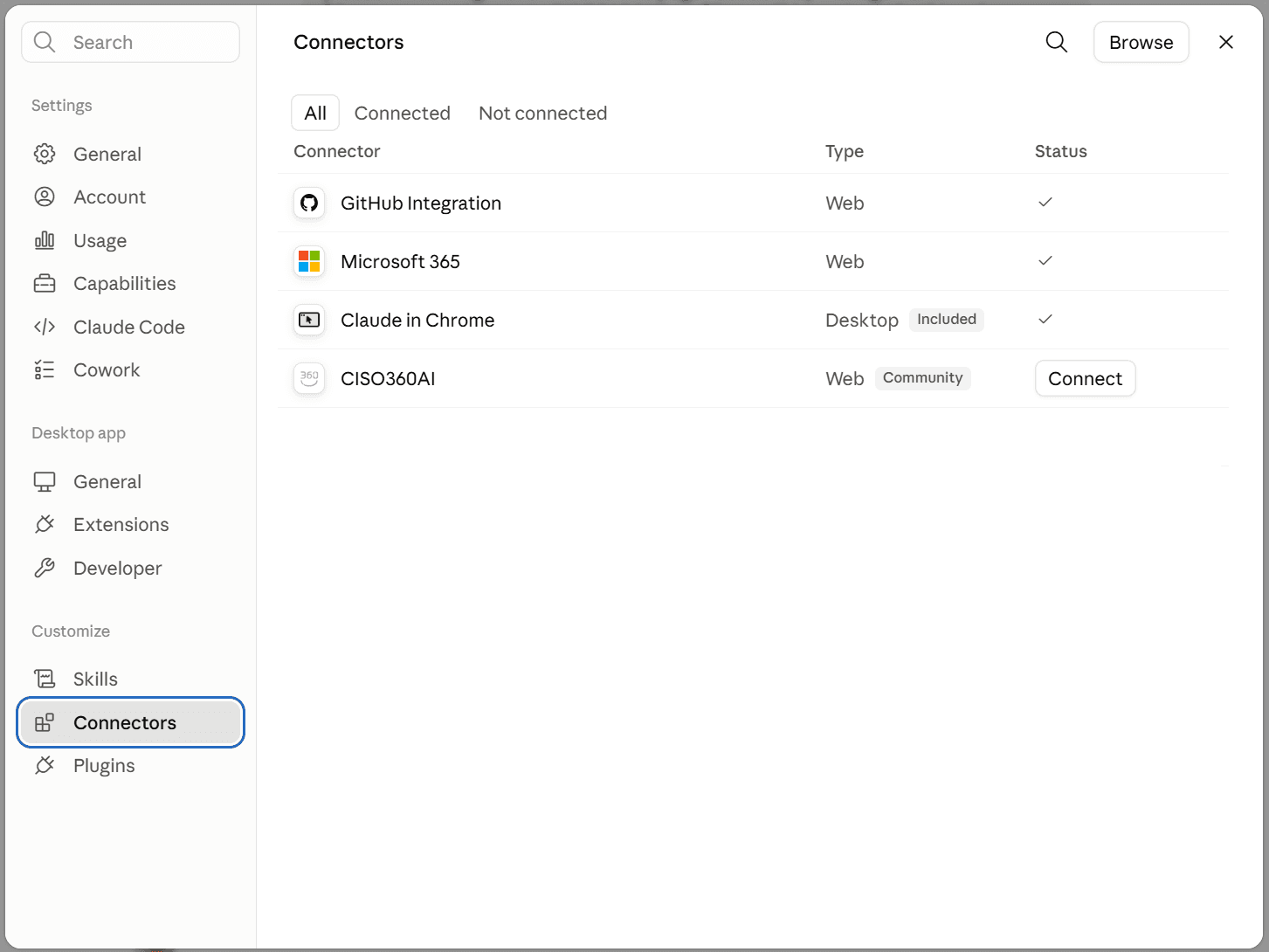Open General under Settings
Screen dimensions: 1269x952
tap(130, 154)
